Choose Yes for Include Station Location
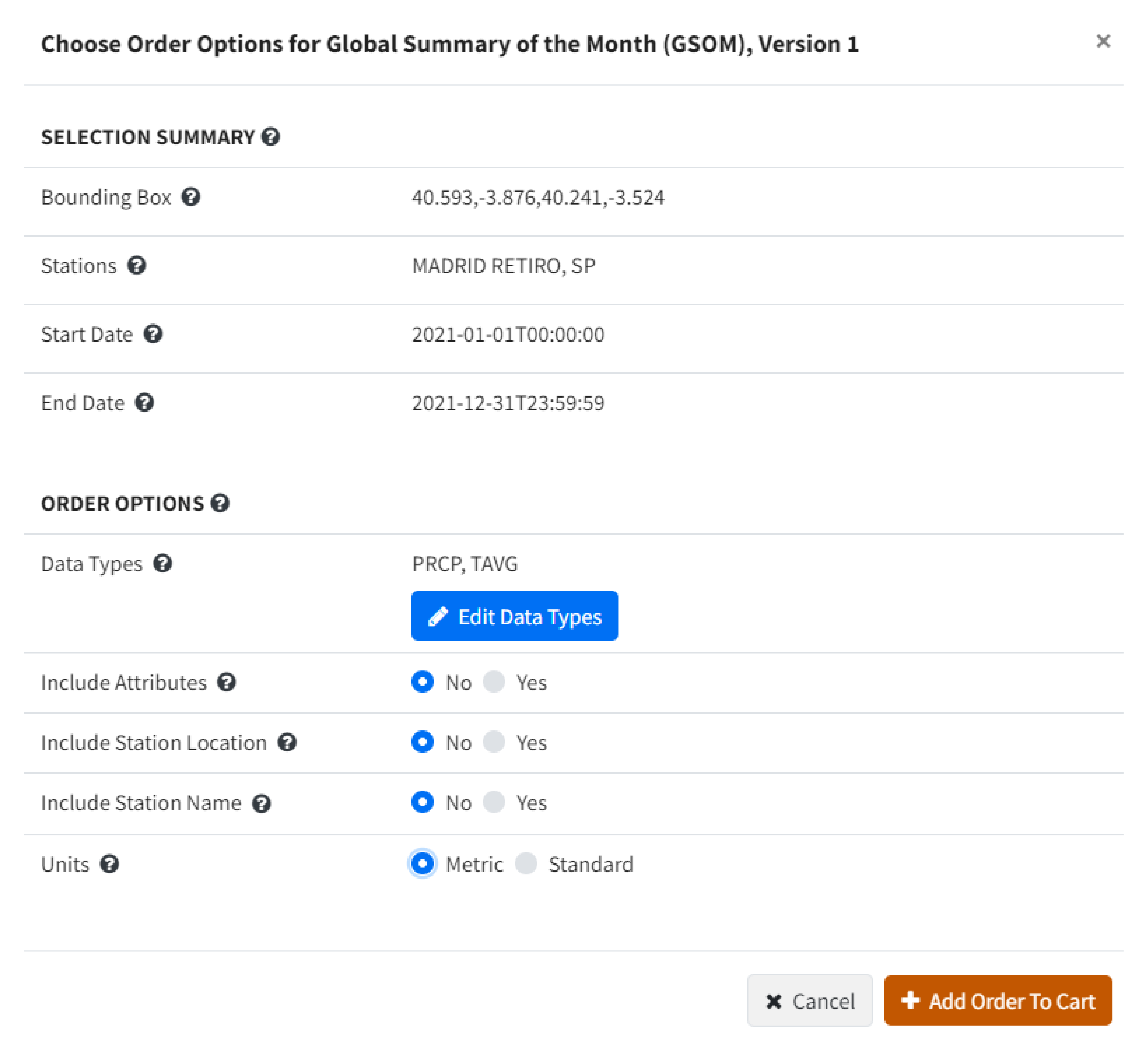Screen dimensions: 1148x1058 (494, 742)
